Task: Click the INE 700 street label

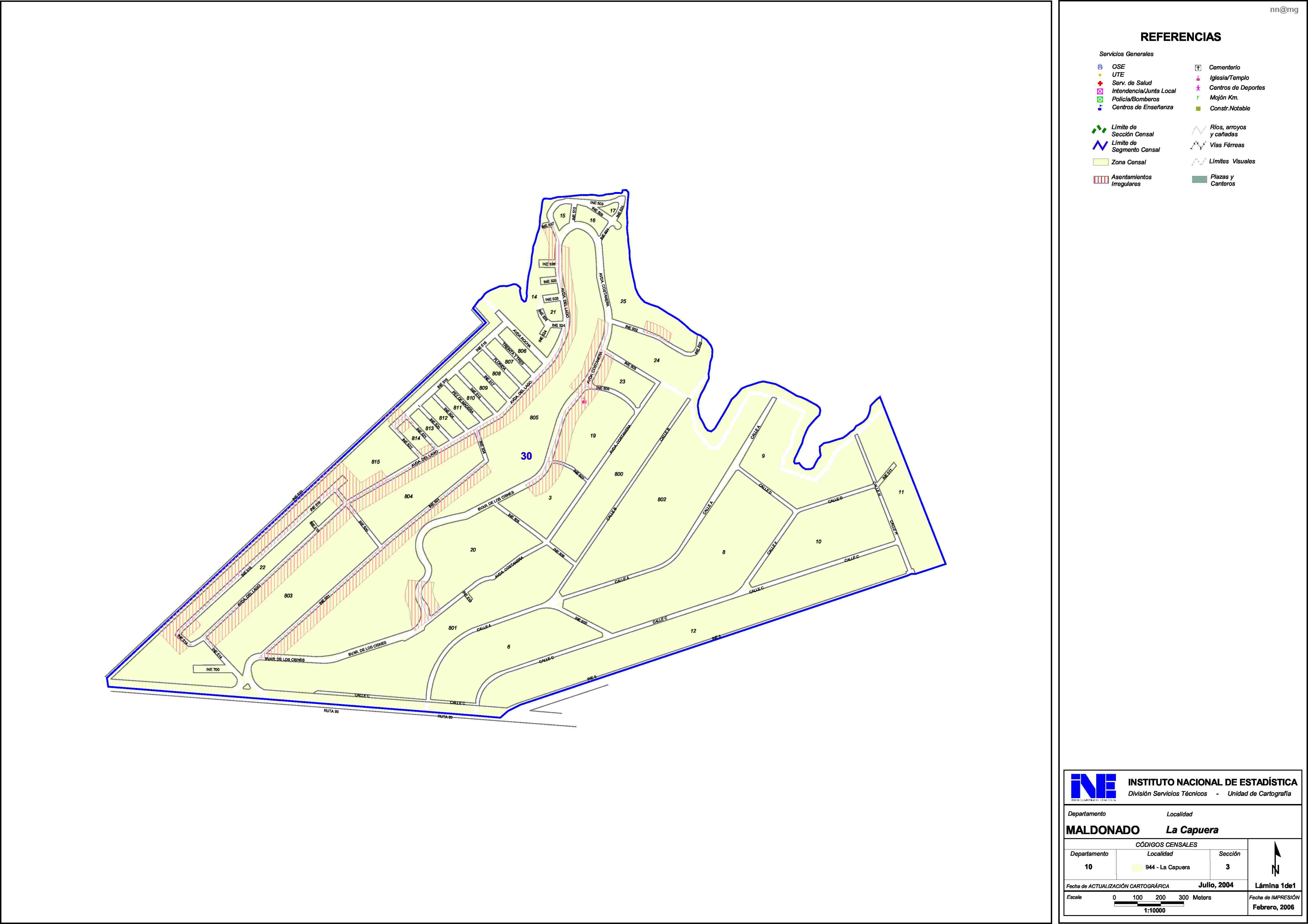Action: pos(213,669)
